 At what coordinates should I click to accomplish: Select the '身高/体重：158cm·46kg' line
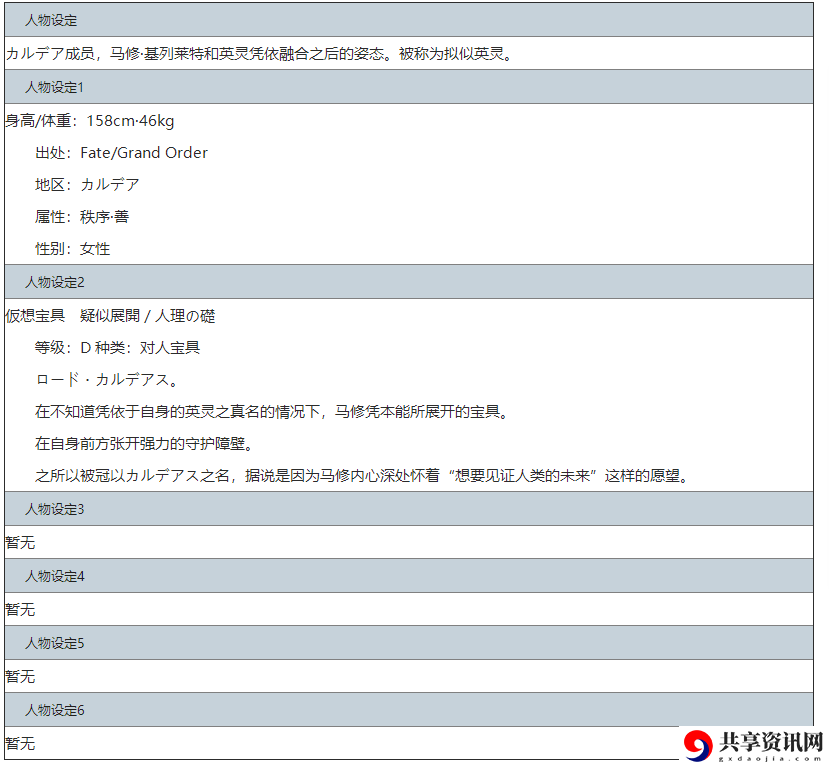90,121
